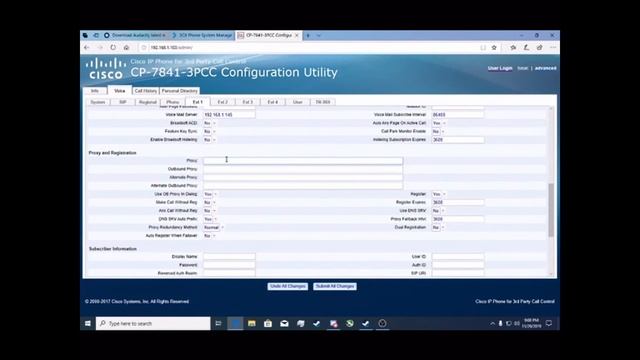Click the basic link
The height and width of the screenshot is (360, 640).
(522, 68)
